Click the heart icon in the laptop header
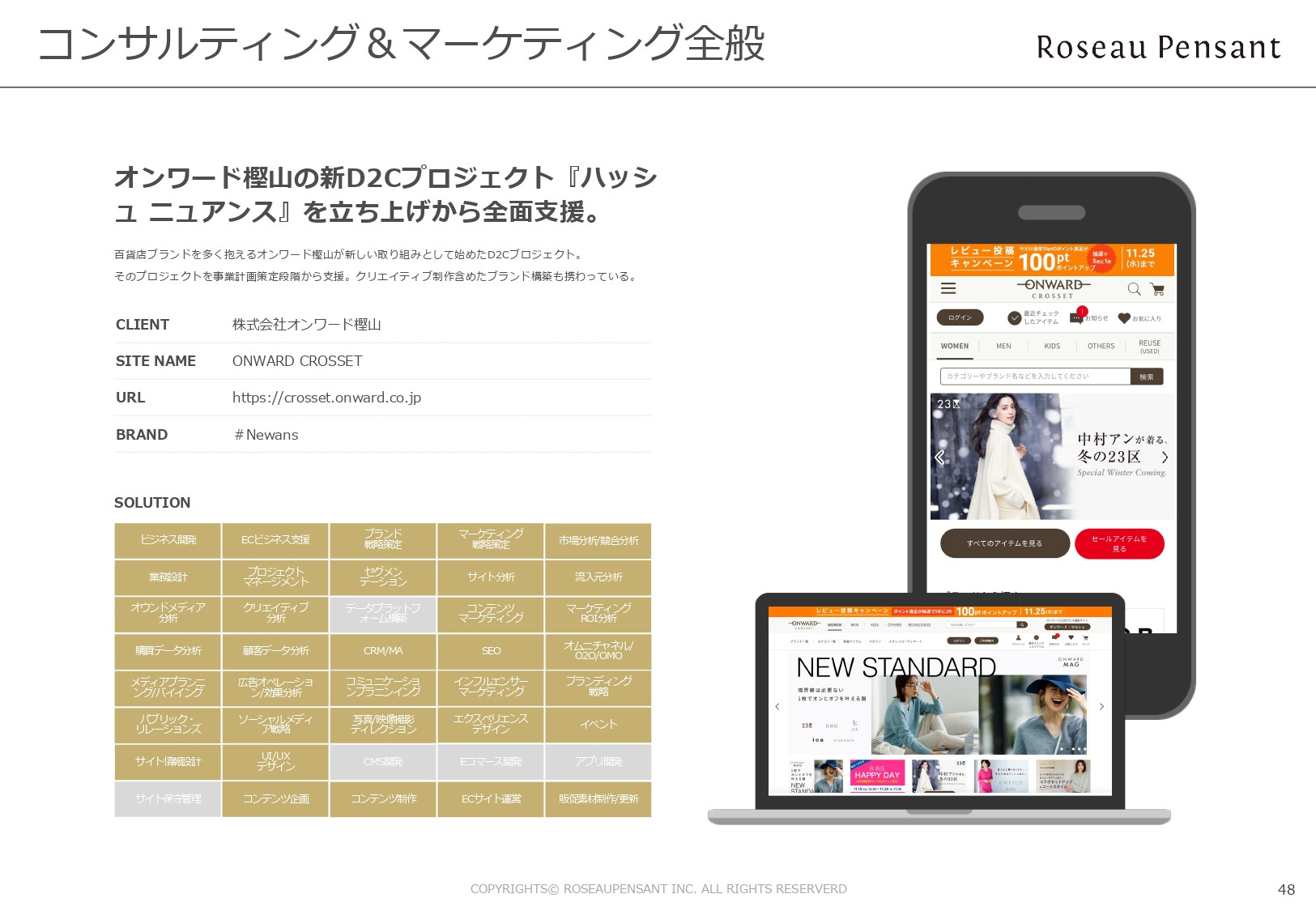This screenshot has width=1316, height=911. (x=1071, y=636)
